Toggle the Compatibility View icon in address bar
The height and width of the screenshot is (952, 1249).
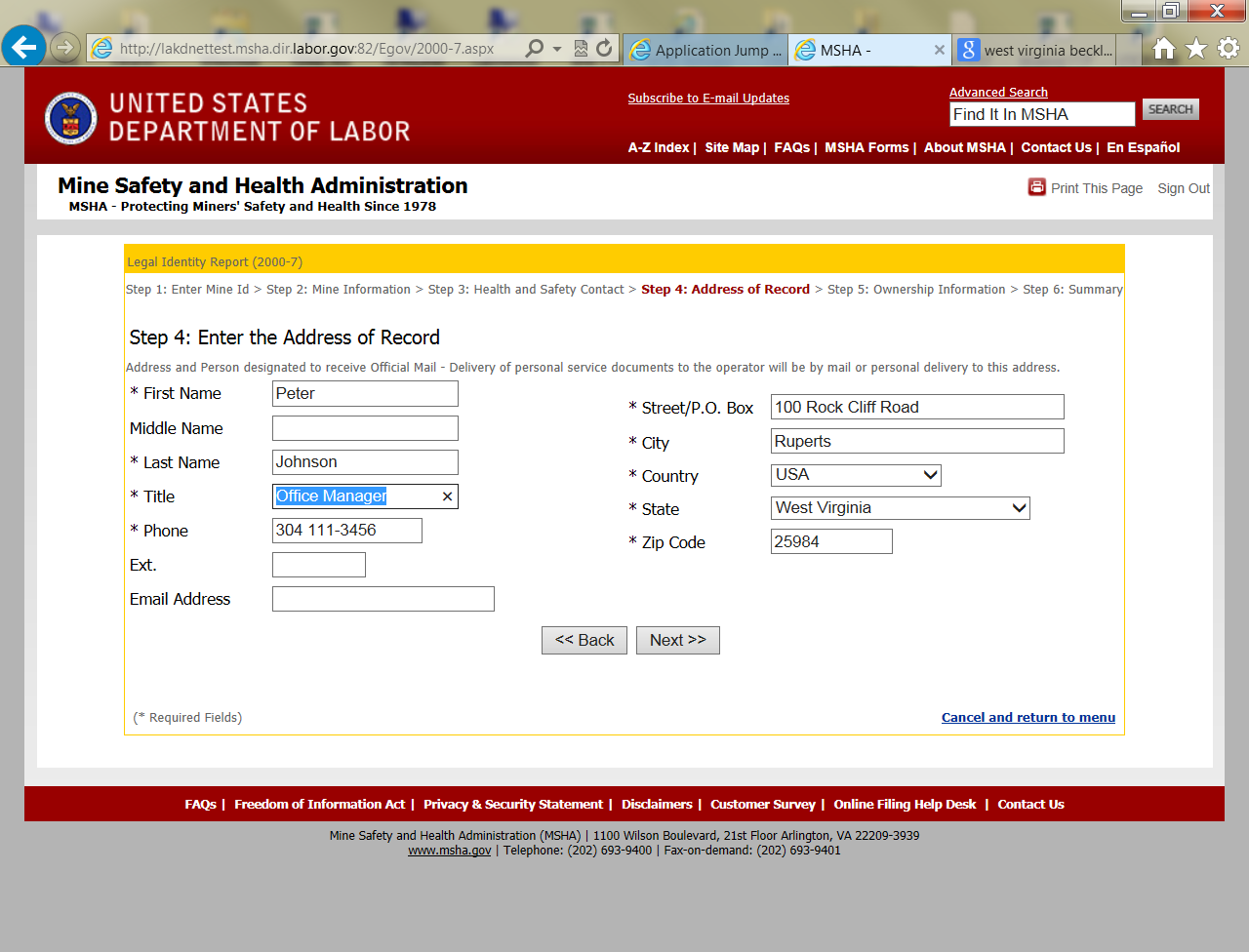[x=581, y=48]
